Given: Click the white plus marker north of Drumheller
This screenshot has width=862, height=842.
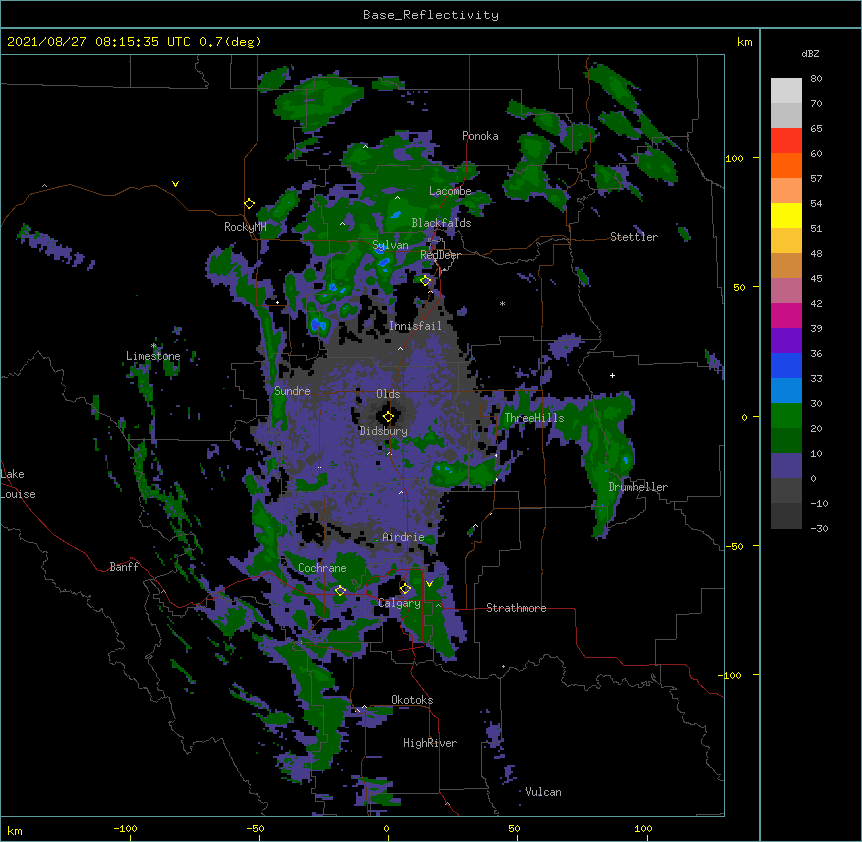Looking at the screenshot, I should (x=612, y=375).
